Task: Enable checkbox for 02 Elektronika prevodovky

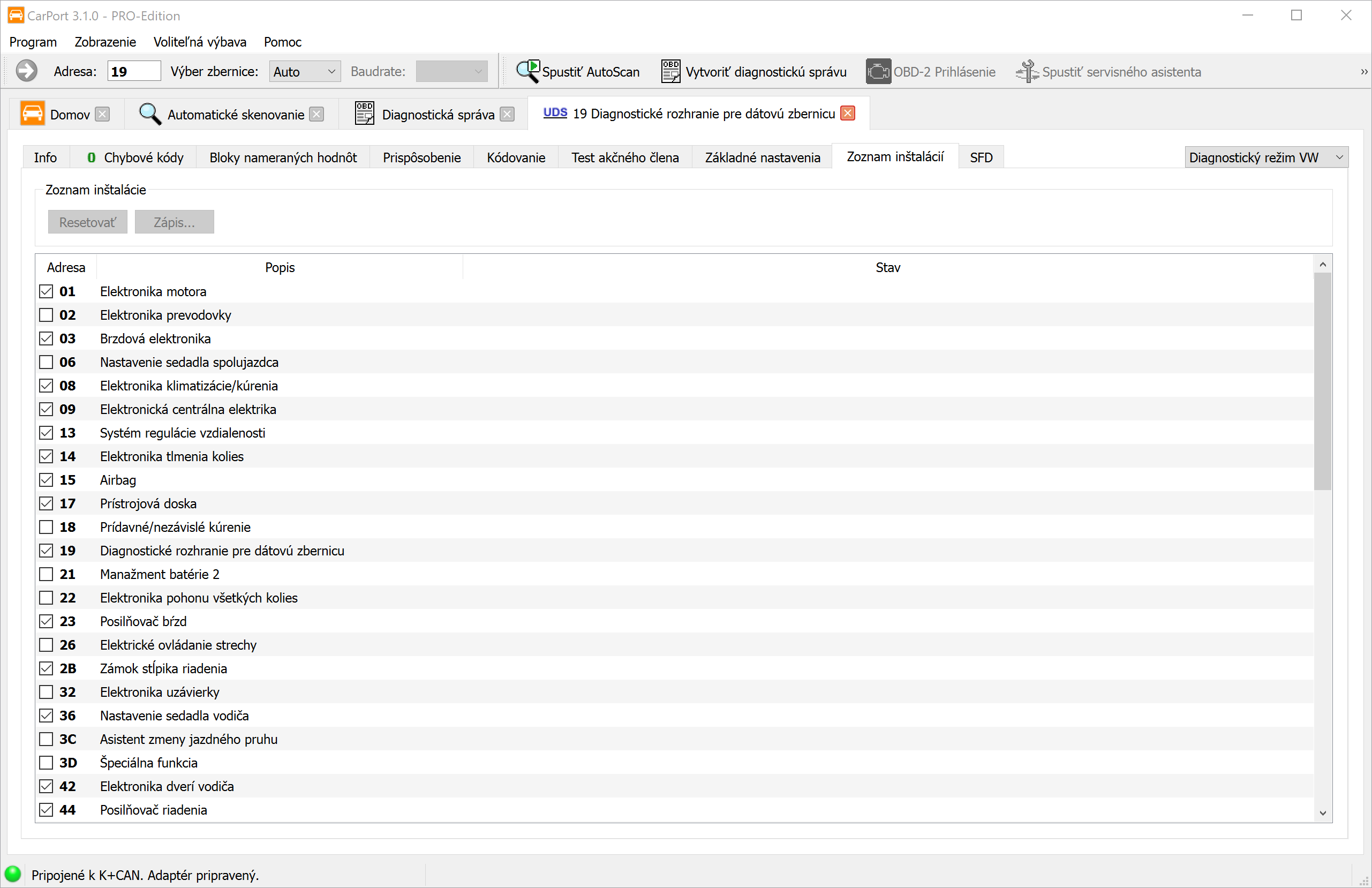Action: [46, 315]
